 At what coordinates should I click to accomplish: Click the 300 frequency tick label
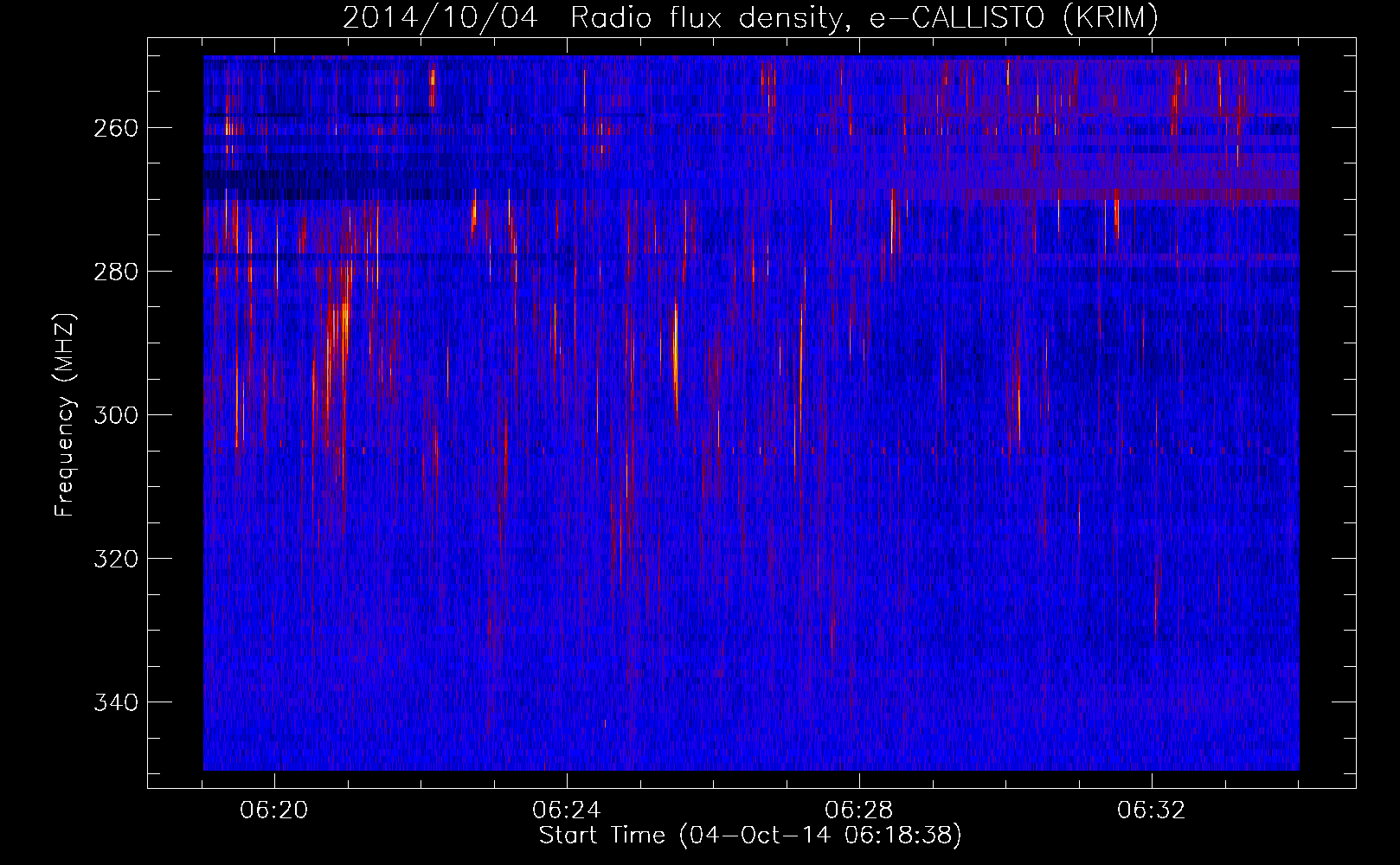115,415
